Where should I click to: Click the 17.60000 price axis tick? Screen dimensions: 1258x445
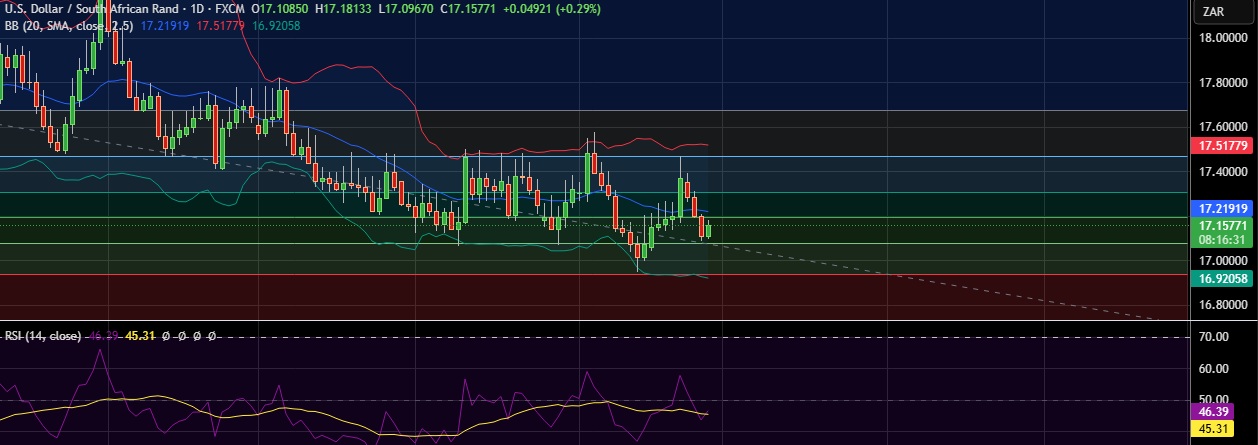click(x=1225, y=127)
